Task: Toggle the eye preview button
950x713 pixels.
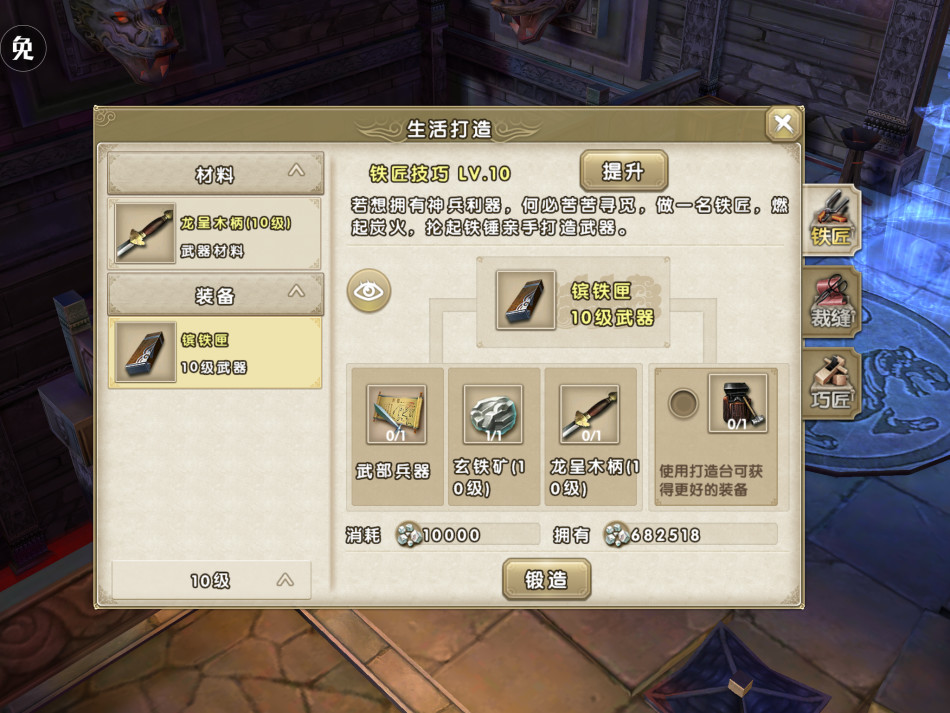Action: click(x=368, y=291)
